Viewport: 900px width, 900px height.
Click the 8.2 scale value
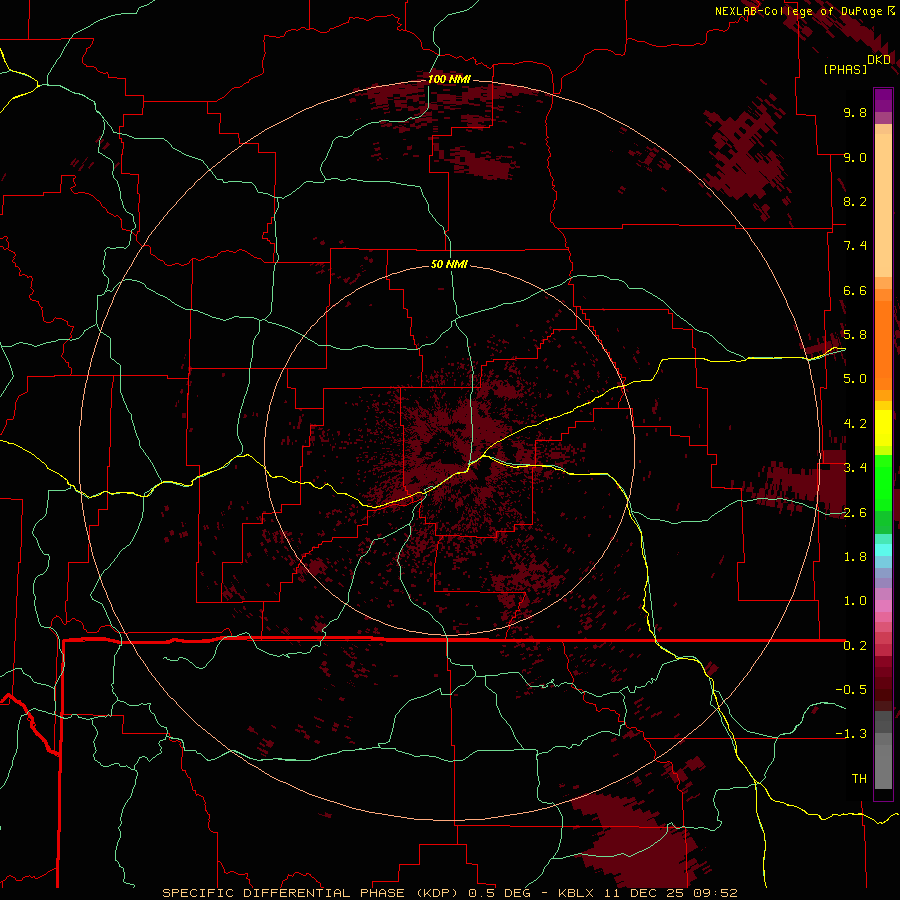[855, 201]
